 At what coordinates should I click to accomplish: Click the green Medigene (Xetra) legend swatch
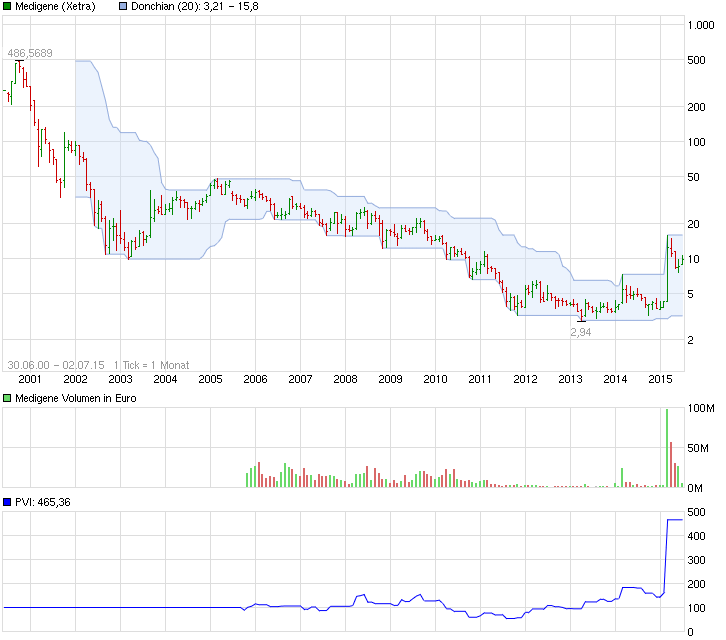tap(8, 7)
